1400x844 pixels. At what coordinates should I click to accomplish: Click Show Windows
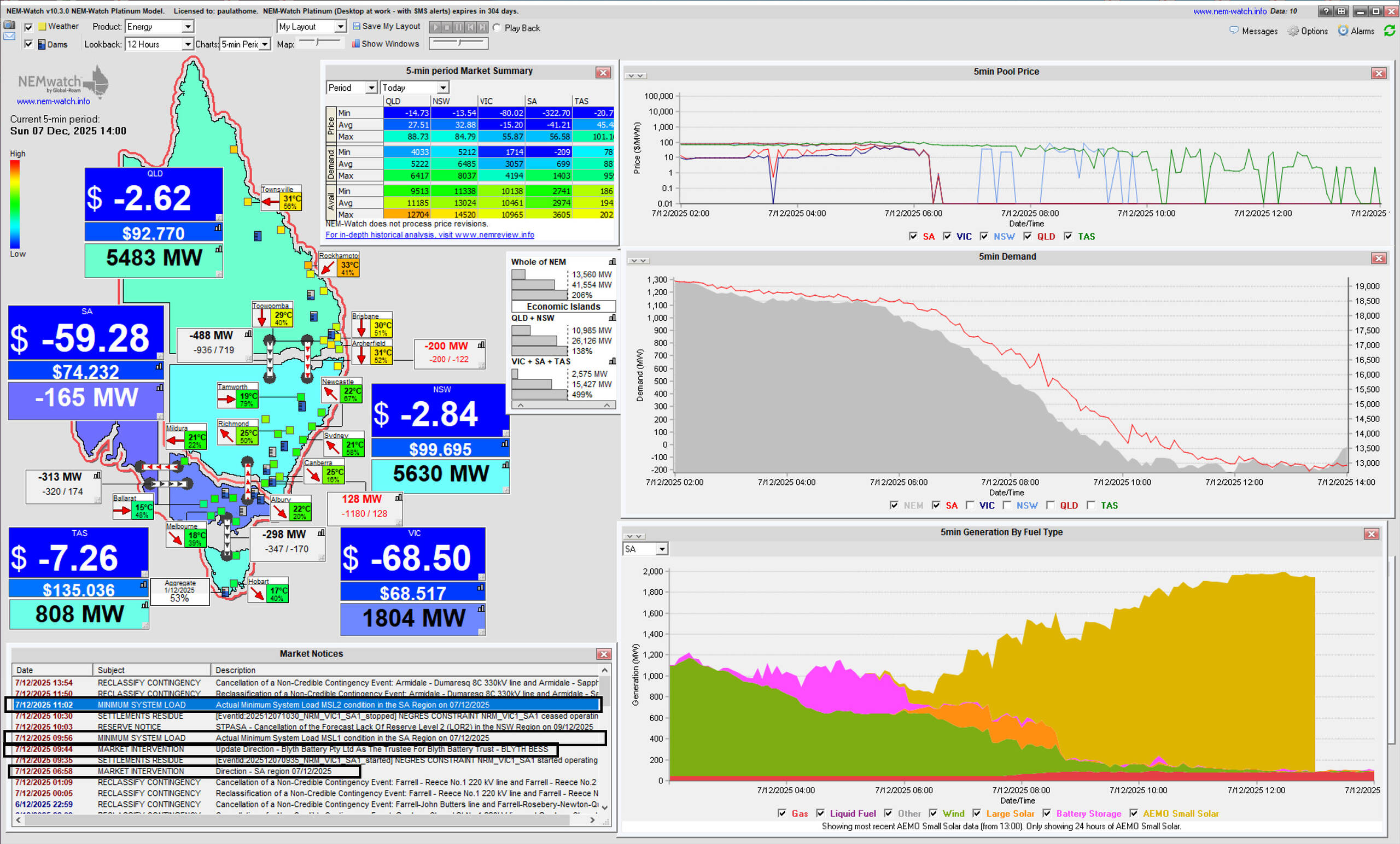[x=385, y=44]
